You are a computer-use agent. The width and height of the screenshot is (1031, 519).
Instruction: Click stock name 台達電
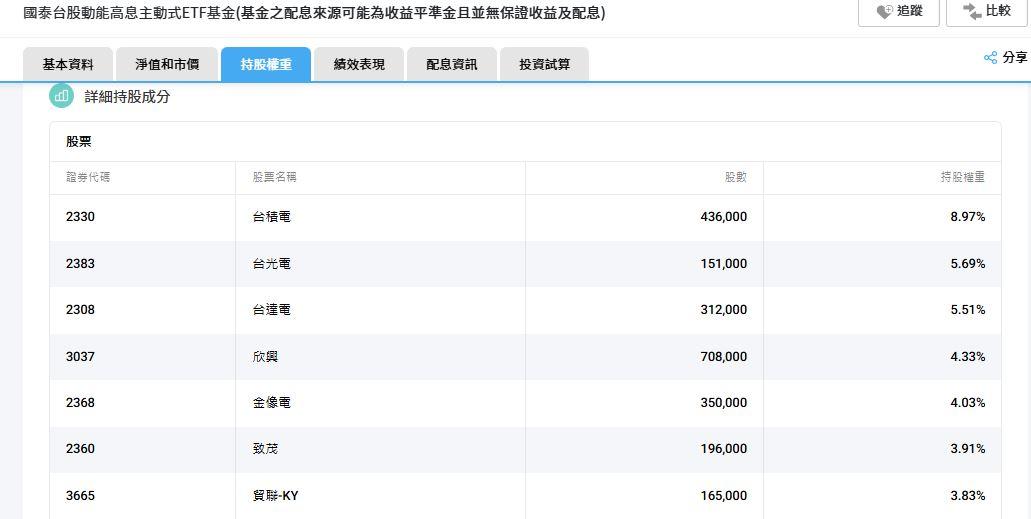pos(272,310)
